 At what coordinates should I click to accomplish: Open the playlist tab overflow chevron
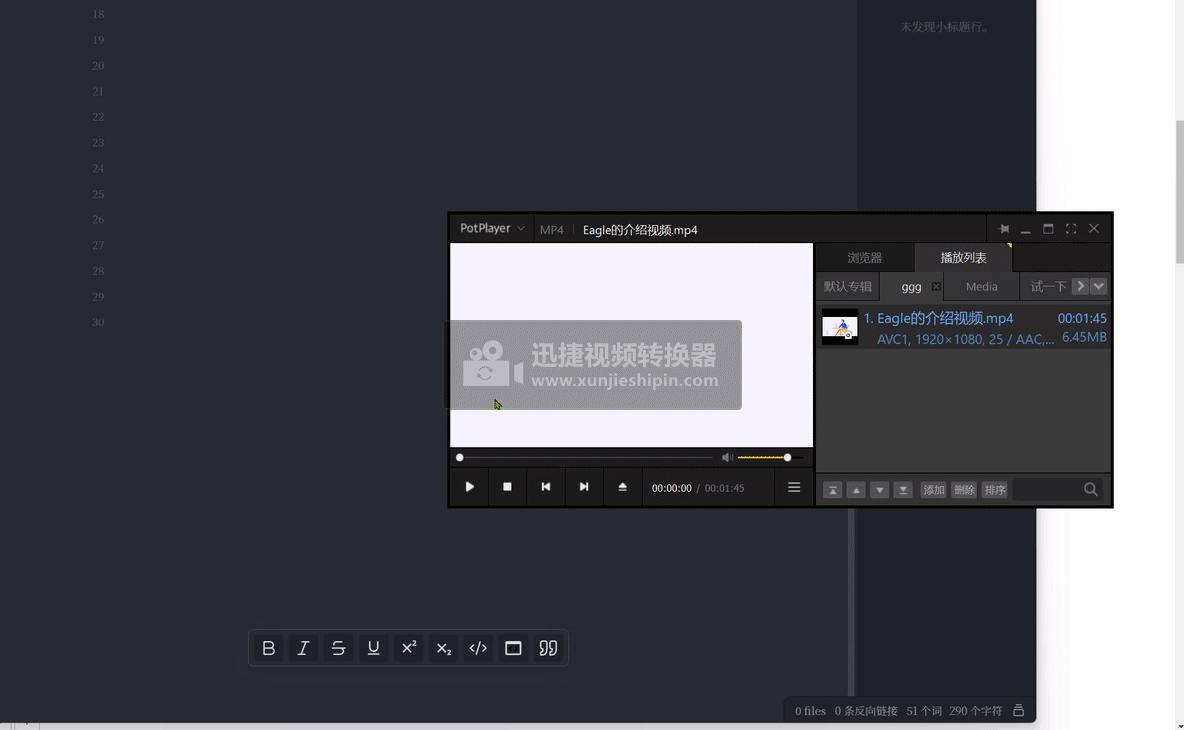coord(1097,286)
